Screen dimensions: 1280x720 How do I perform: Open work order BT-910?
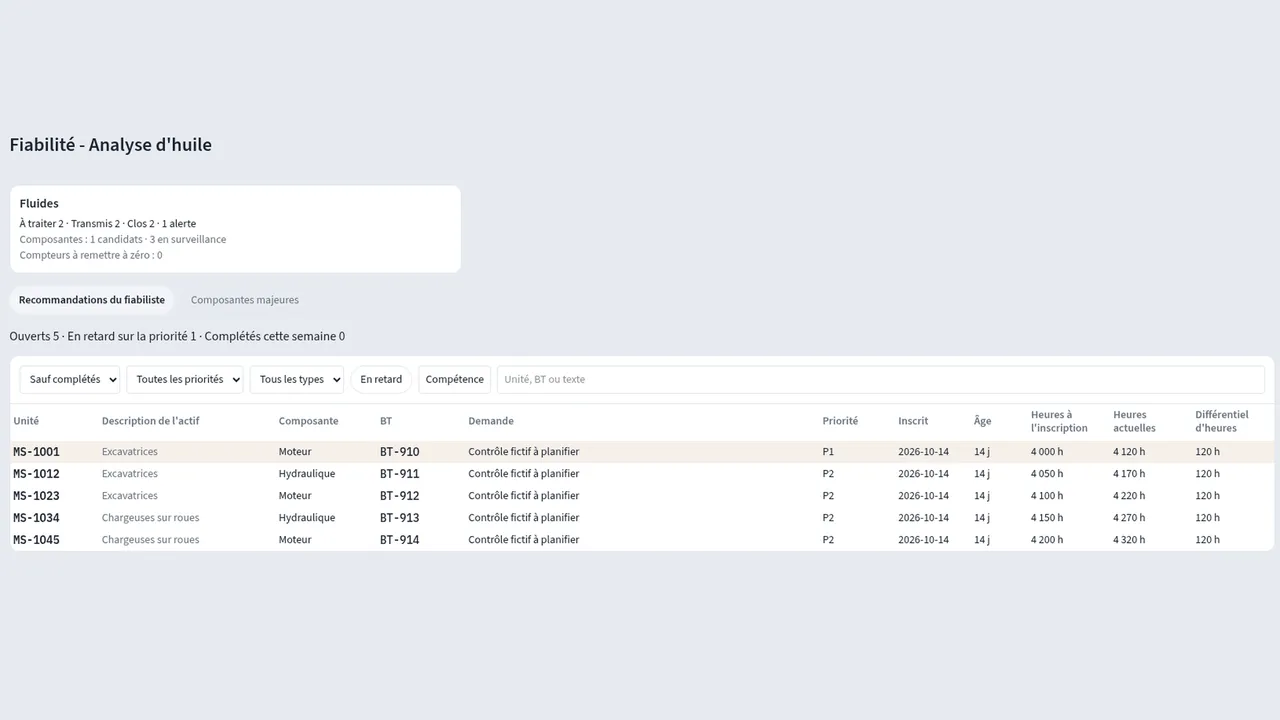[x=400, y=452]
